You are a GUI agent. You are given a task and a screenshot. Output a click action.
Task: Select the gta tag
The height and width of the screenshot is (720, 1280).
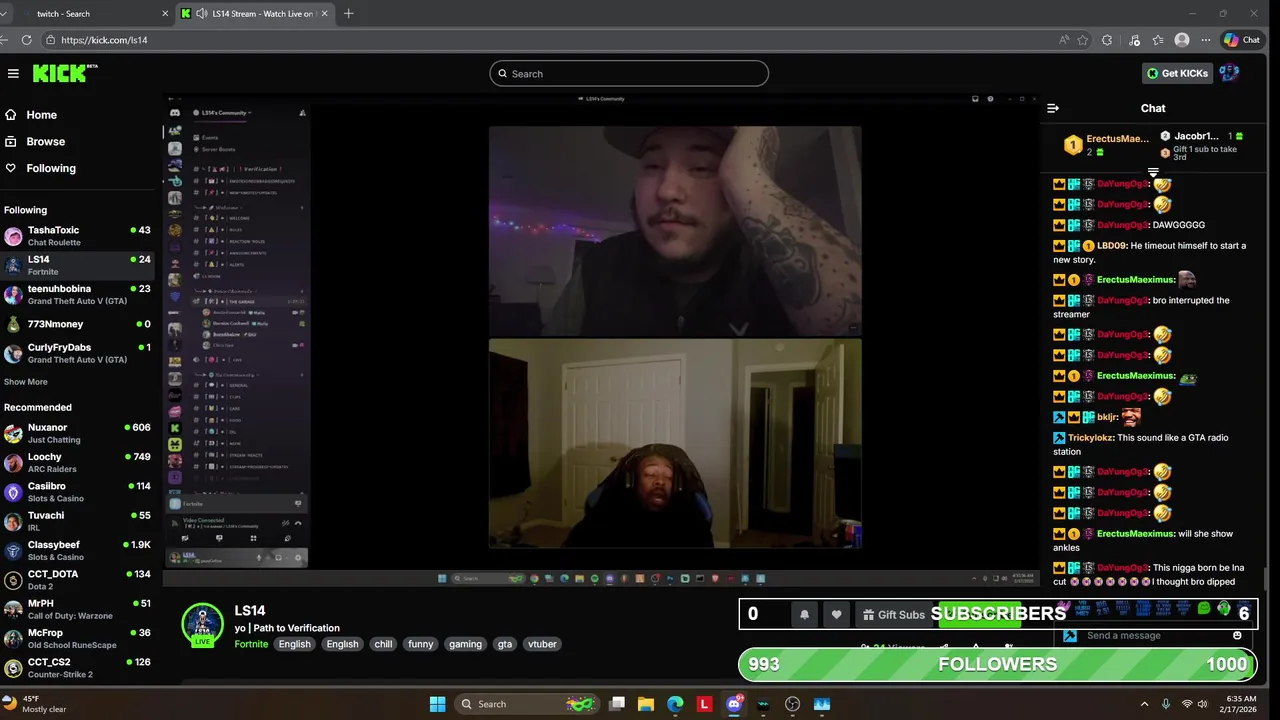pyautogui.click(x=505, y=644)
